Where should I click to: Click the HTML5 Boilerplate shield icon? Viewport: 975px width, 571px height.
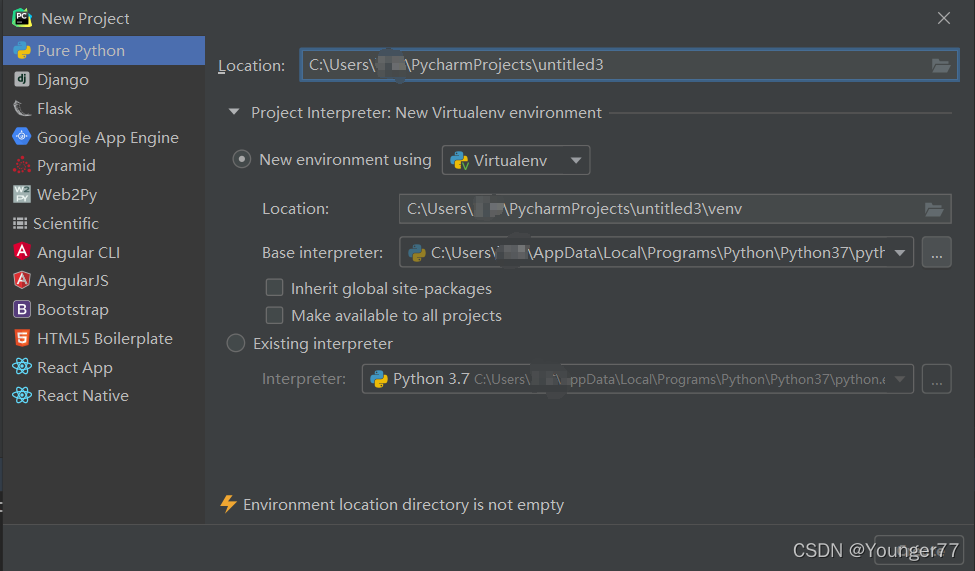tap(22, 338)
